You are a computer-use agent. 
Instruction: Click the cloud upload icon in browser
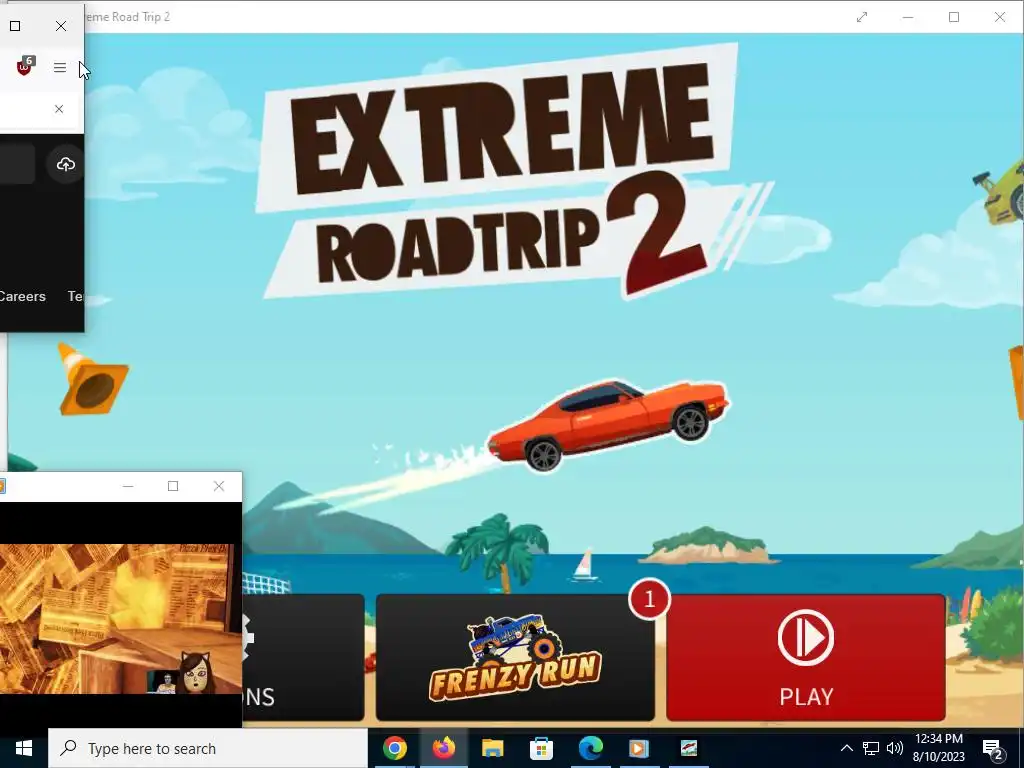(x=65, y=164)
